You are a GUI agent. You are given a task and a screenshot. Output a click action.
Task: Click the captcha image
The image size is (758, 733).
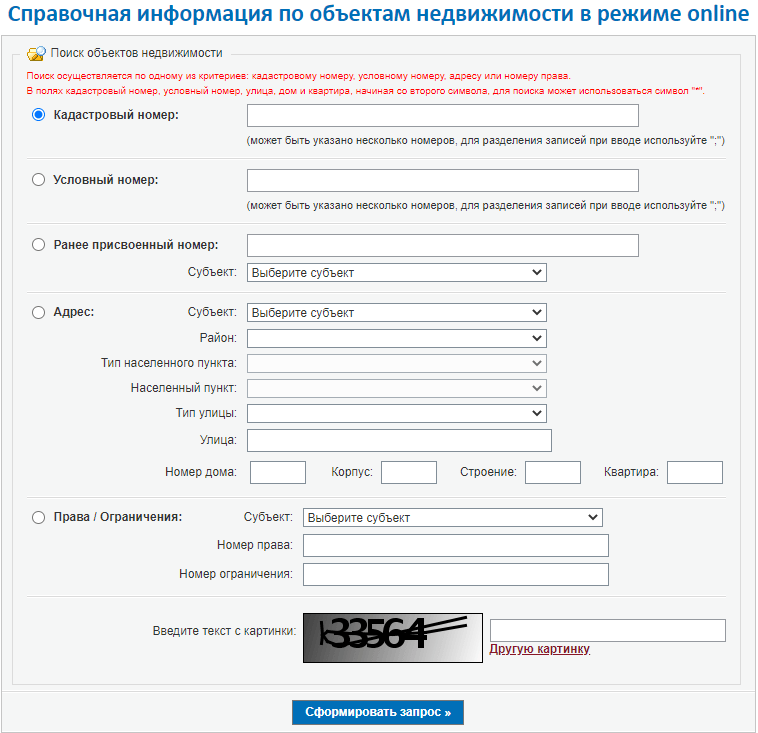[x=392, y=637]
